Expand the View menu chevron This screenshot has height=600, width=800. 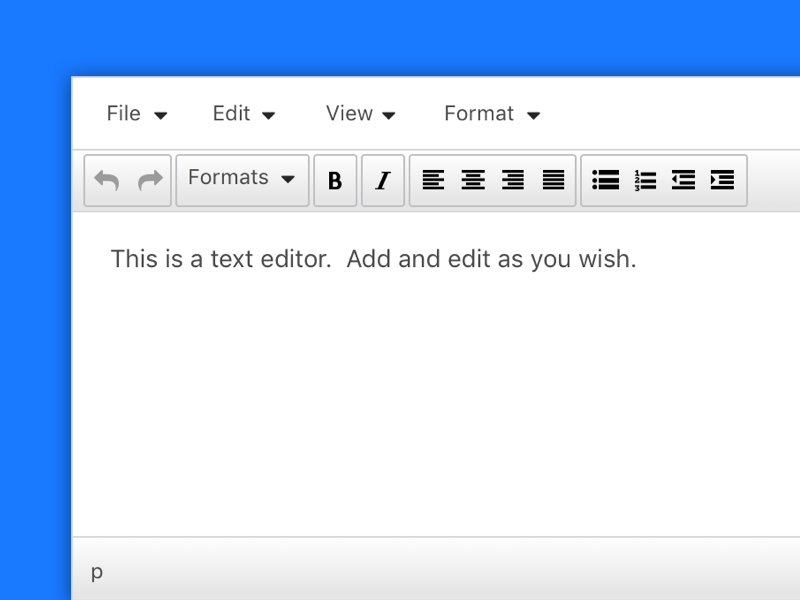coord(389,115)
